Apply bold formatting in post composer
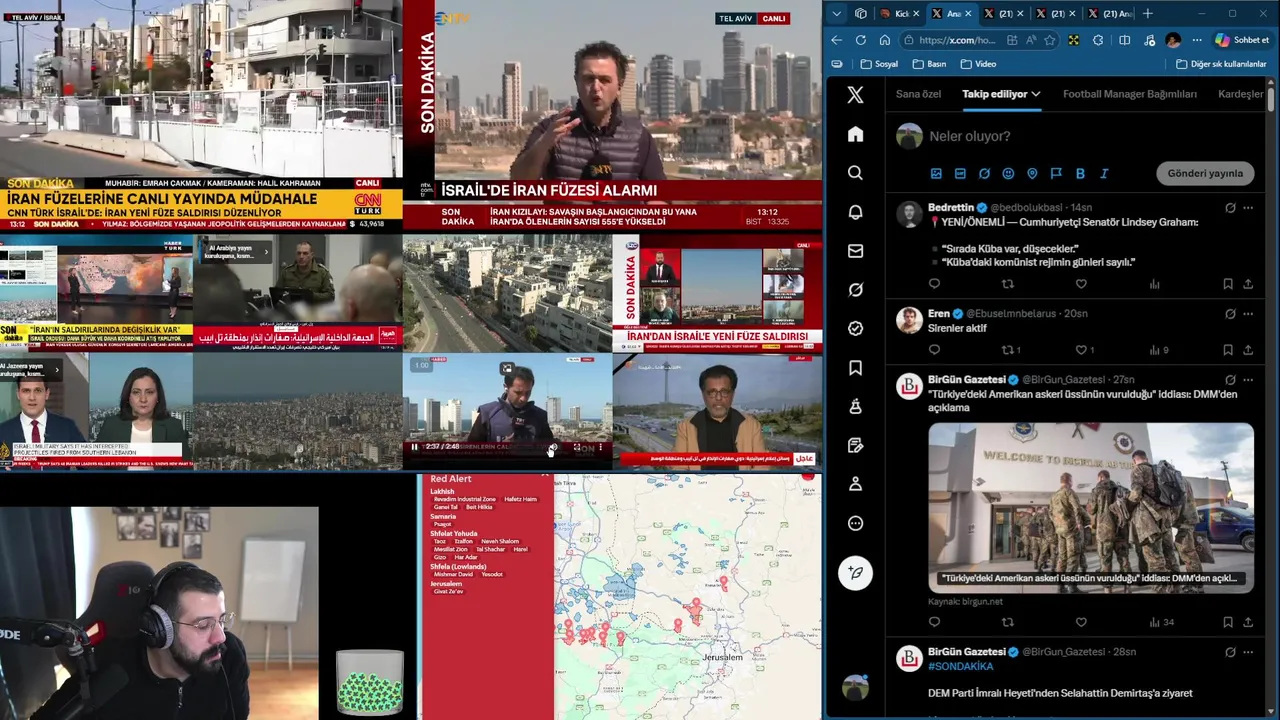Image resolution: width=1280 pixels, height=720 pixels. click(1080, 173)
